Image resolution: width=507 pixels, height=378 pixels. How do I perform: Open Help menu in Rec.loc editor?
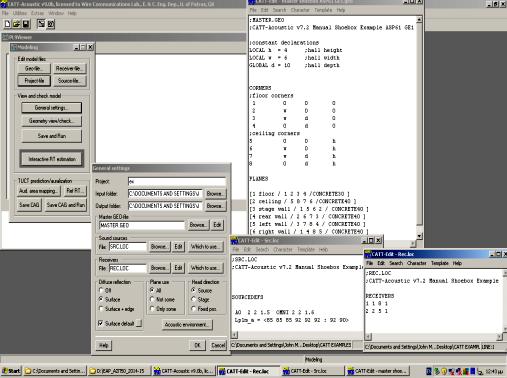coord(457,263)
